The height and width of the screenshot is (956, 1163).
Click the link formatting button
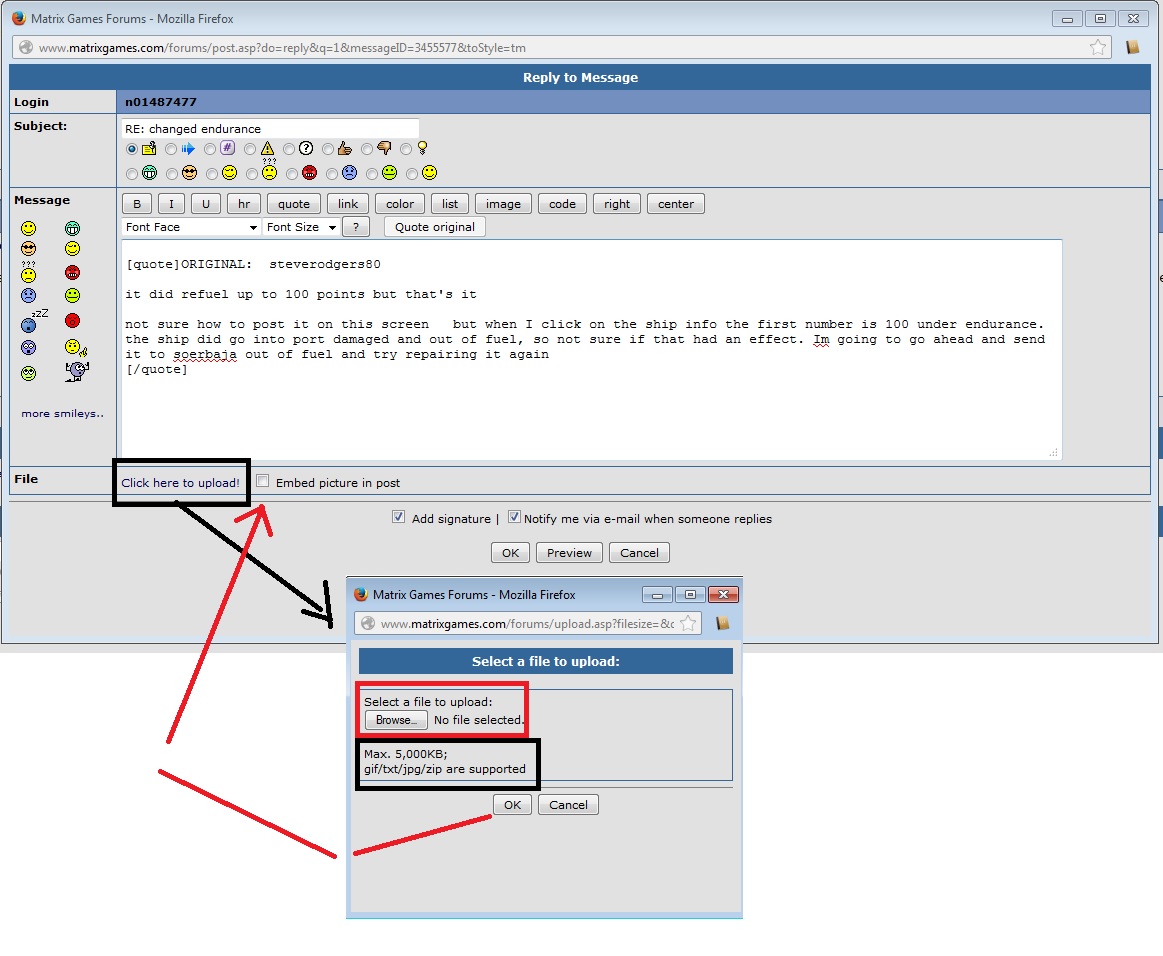coord(348,204)
